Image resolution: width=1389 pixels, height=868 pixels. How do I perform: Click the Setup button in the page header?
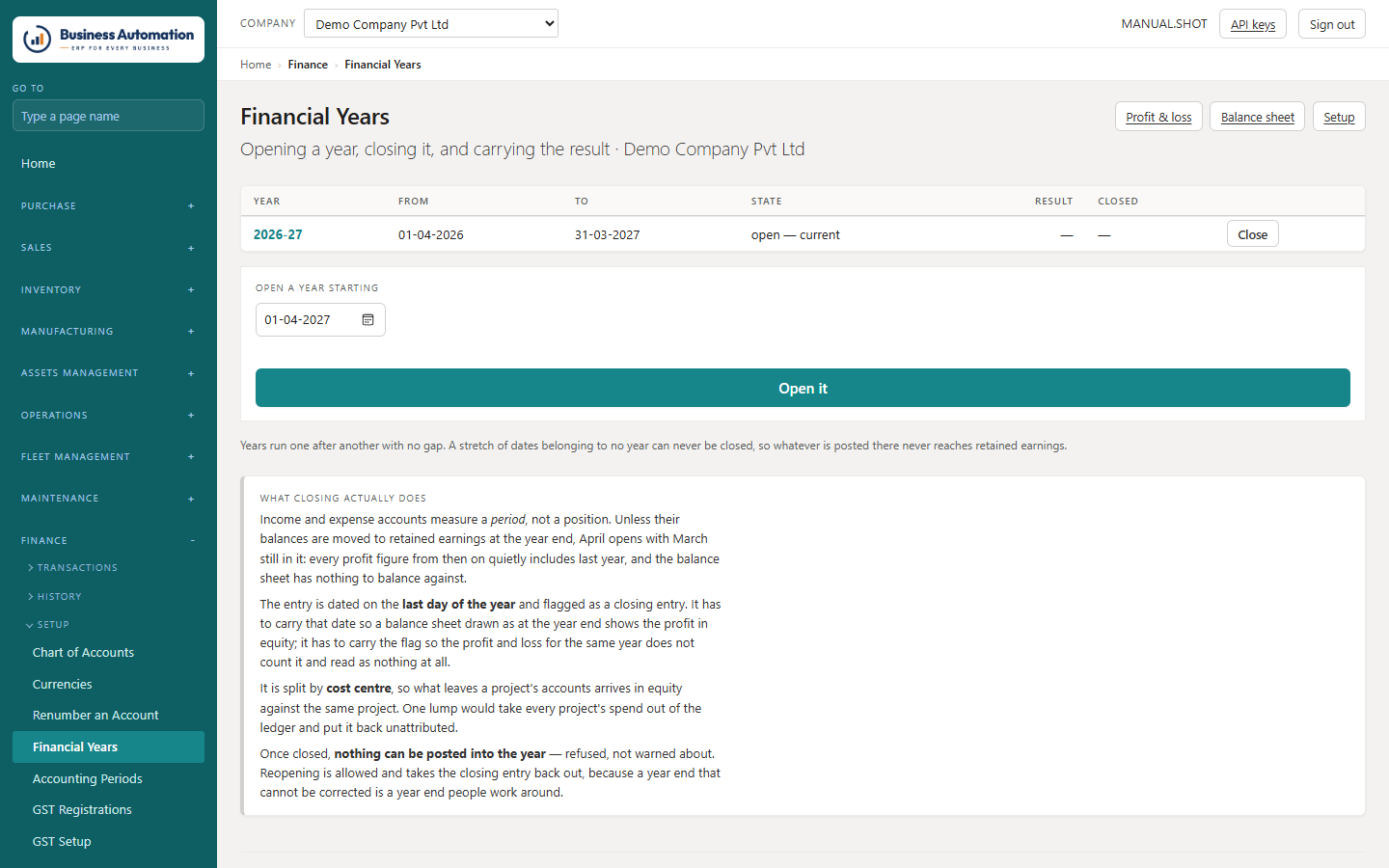(x=1339, y=117)
